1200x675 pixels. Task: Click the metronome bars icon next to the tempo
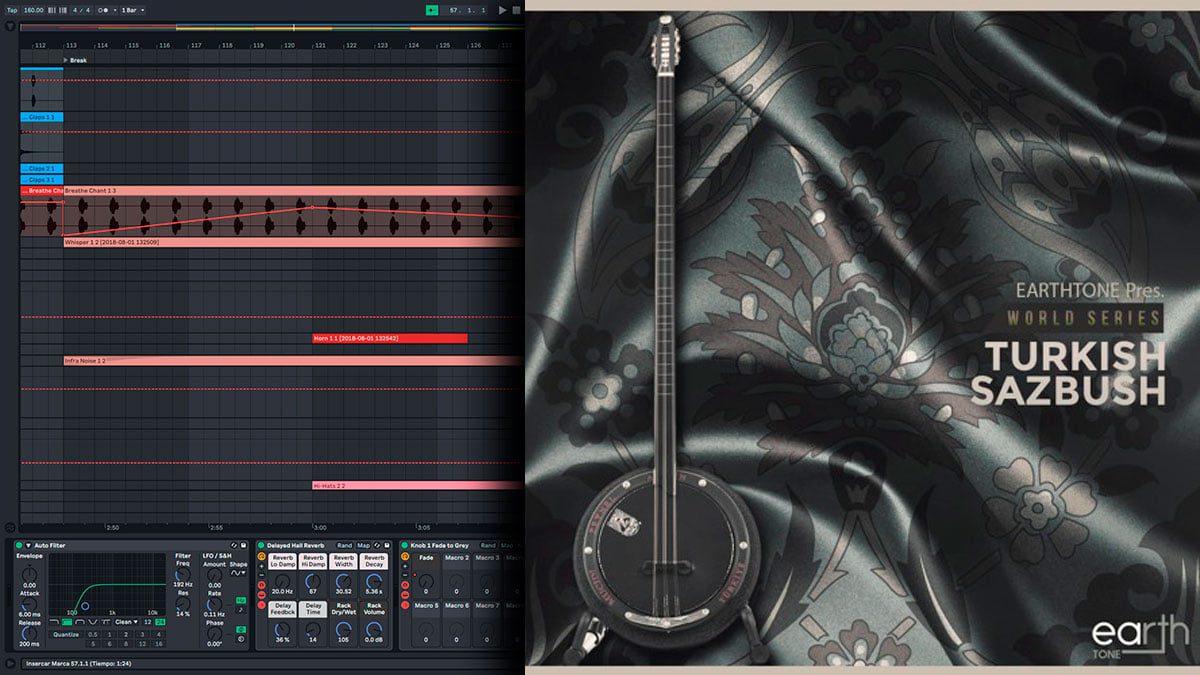point(52,10)
